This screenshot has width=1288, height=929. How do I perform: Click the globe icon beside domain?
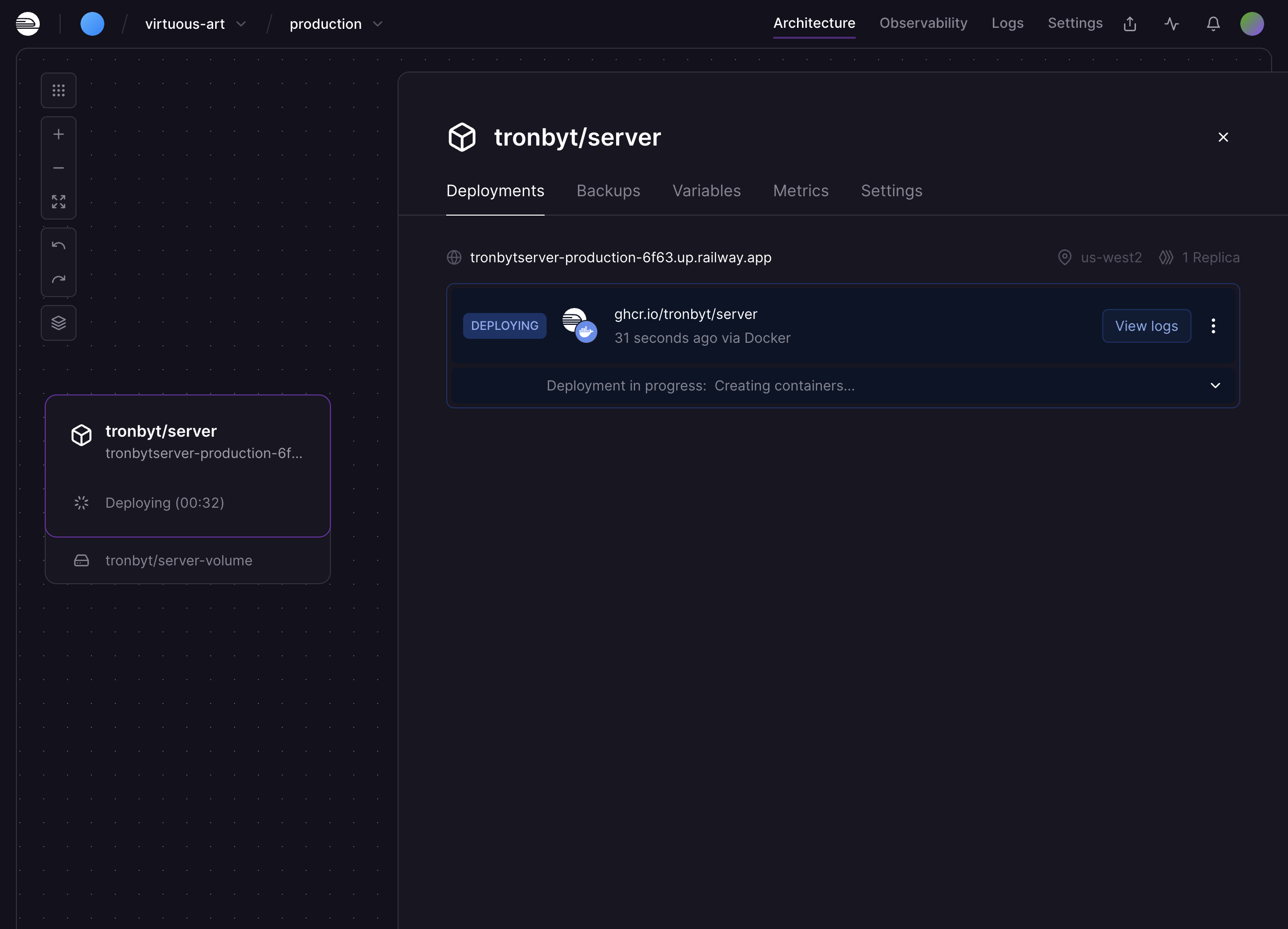(x=454, y=257)
